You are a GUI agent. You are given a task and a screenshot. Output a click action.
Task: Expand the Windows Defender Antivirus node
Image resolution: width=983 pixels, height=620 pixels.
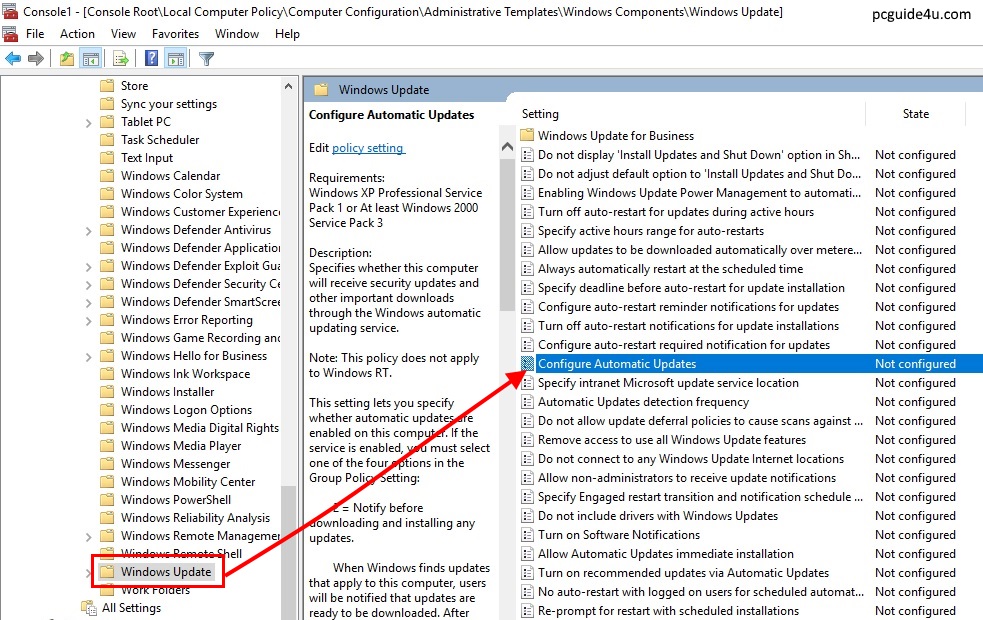pyautogui.click(x=89, y=230)
